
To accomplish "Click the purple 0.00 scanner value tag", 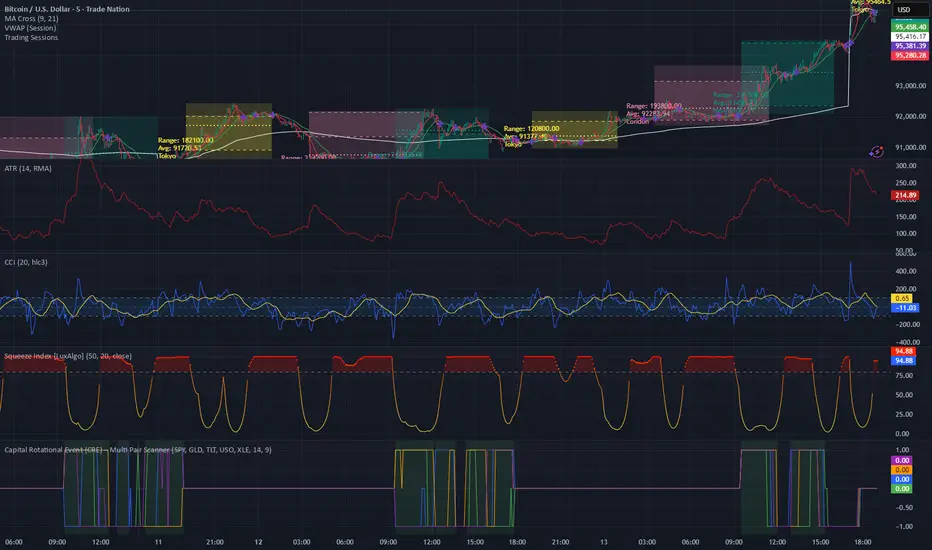I will tap(902, 460).
